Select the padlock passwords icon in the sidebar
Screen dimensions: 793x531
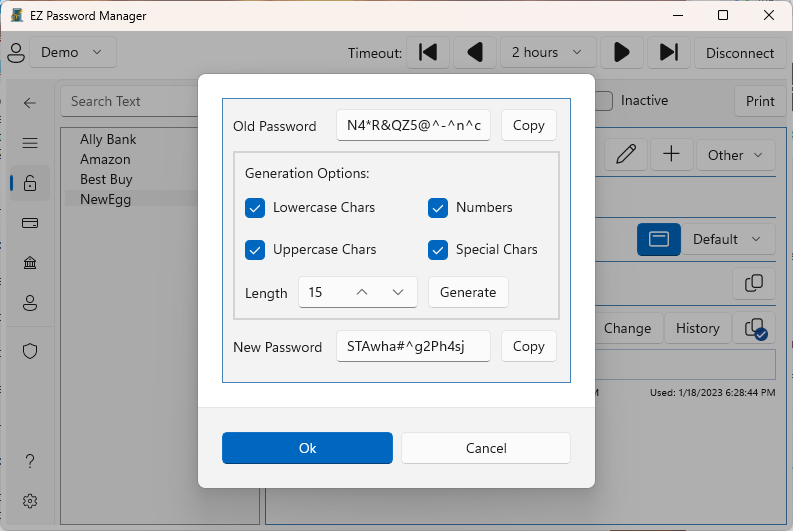point(30,183)
